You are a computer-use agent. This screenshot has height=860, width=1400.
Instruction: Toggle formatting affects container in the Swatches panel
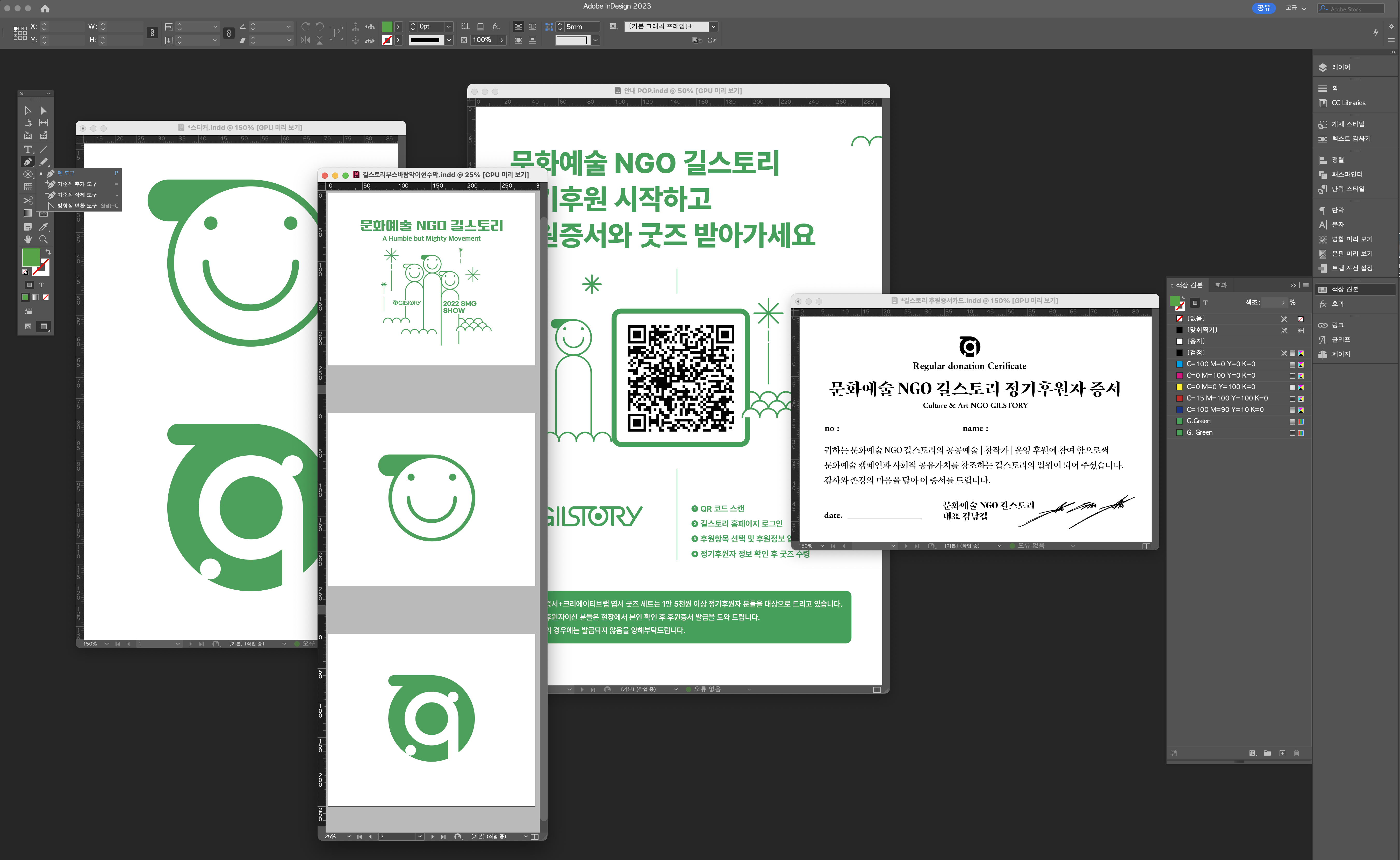point(1195,303)
